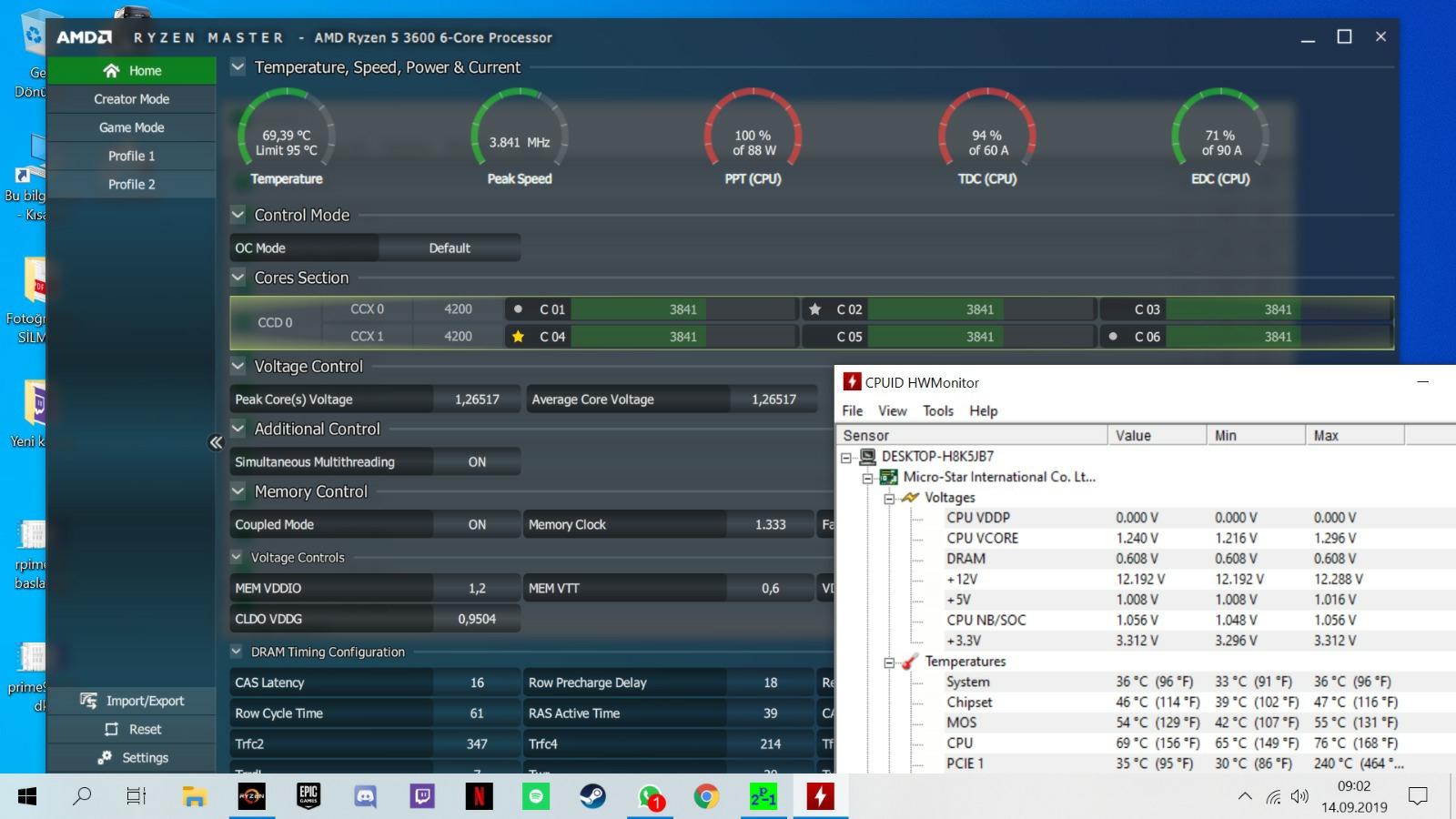Screen dimensions: 1456x819
Task: Collapse the Voltage Controls subsection
Action: tap(237, 557)
